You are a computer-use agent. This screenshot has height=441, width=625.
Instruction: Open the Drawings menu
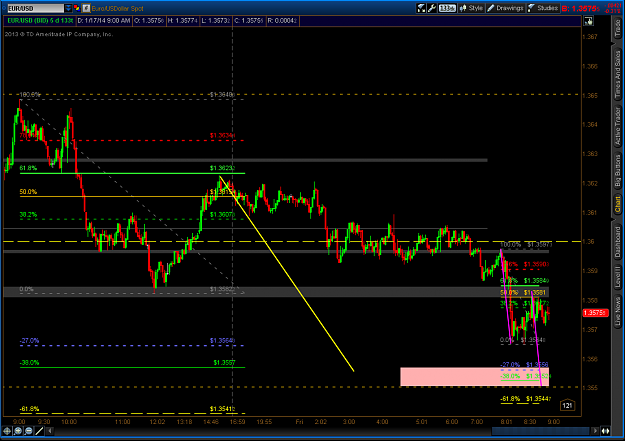pyautogui.click(x=505, y=8)
